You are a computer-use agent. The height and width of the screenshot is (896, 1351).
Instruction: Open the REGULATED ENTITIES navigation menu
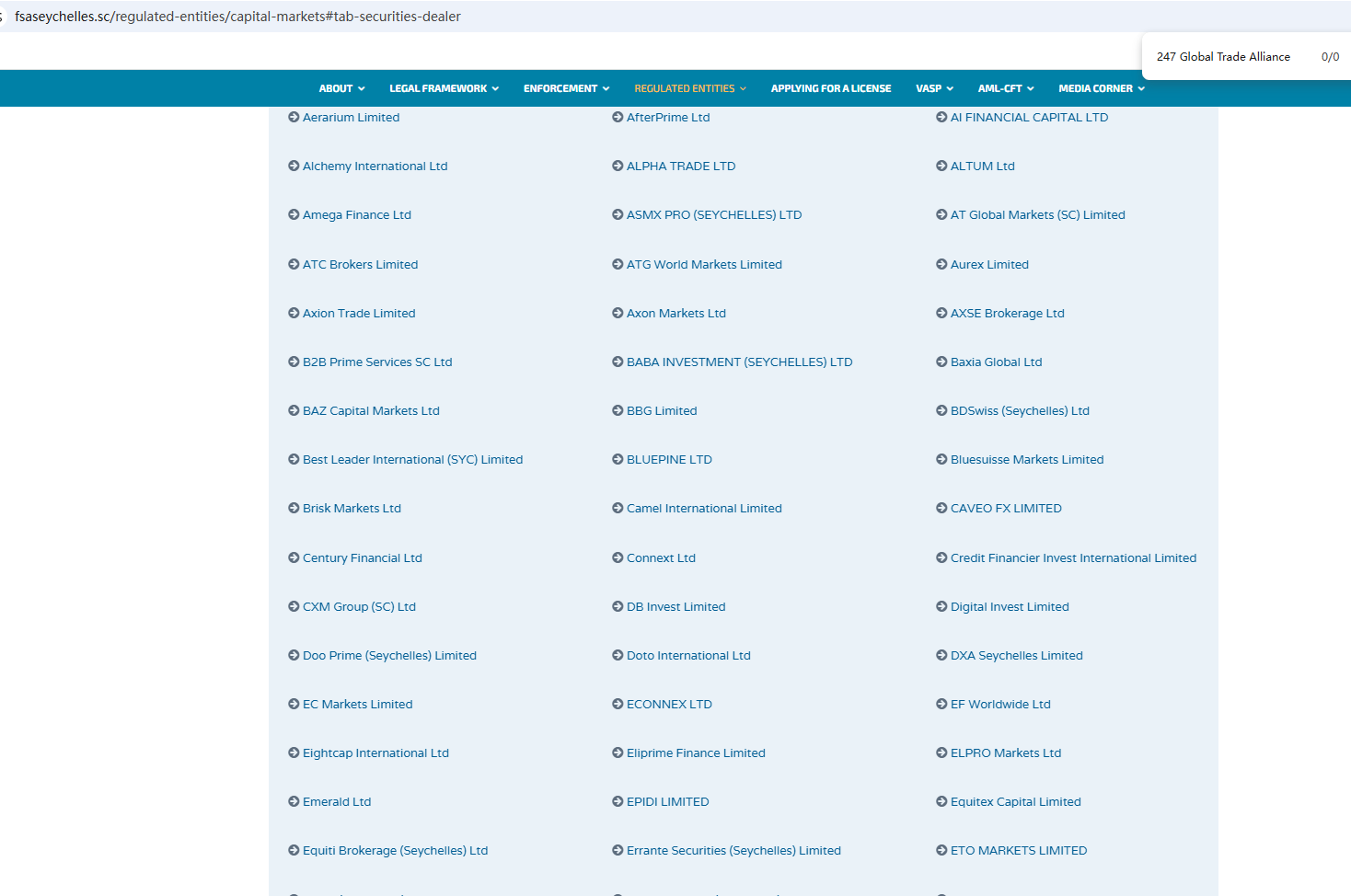[690, 88]
